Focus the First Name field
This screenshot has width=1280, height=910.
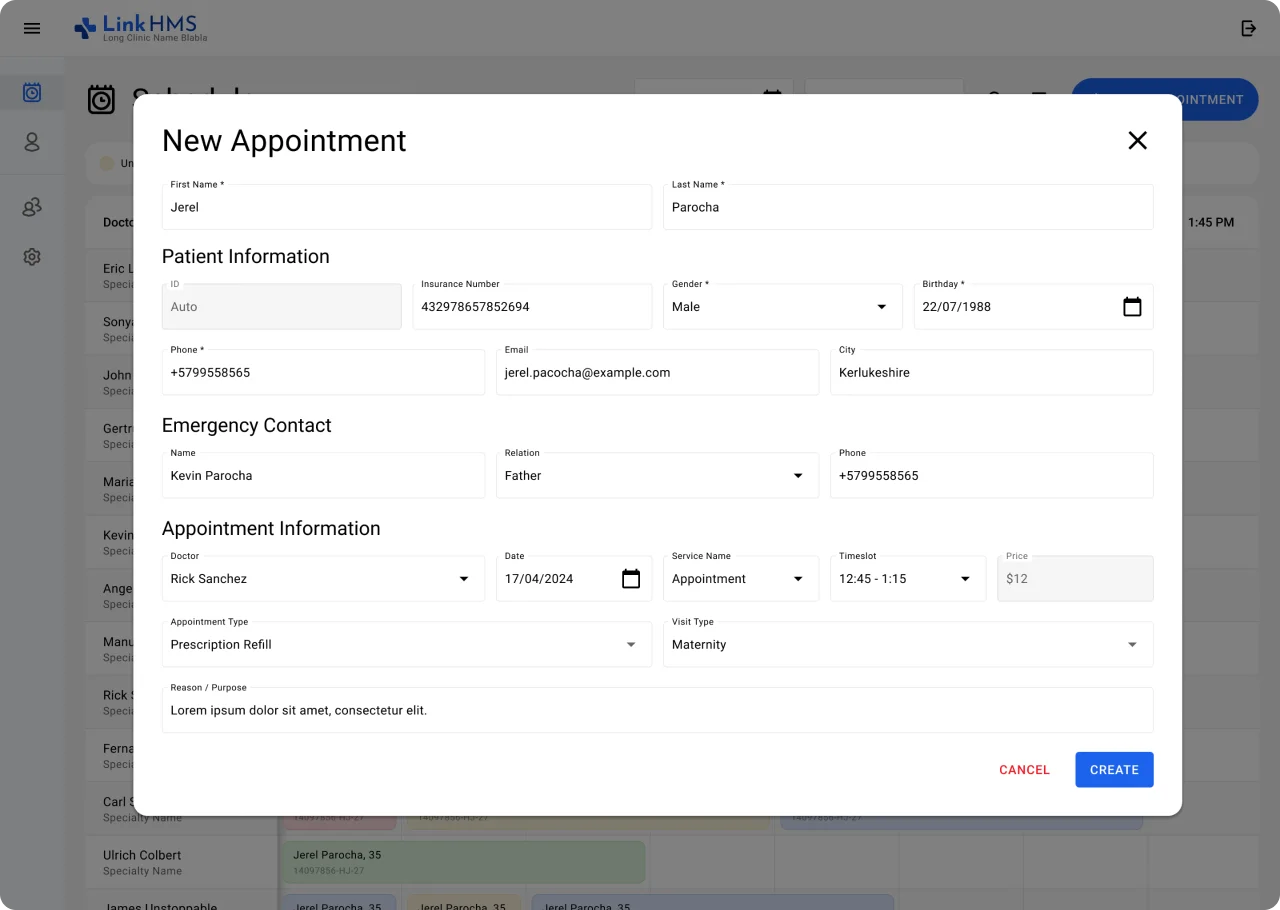(x=407, y=207)
